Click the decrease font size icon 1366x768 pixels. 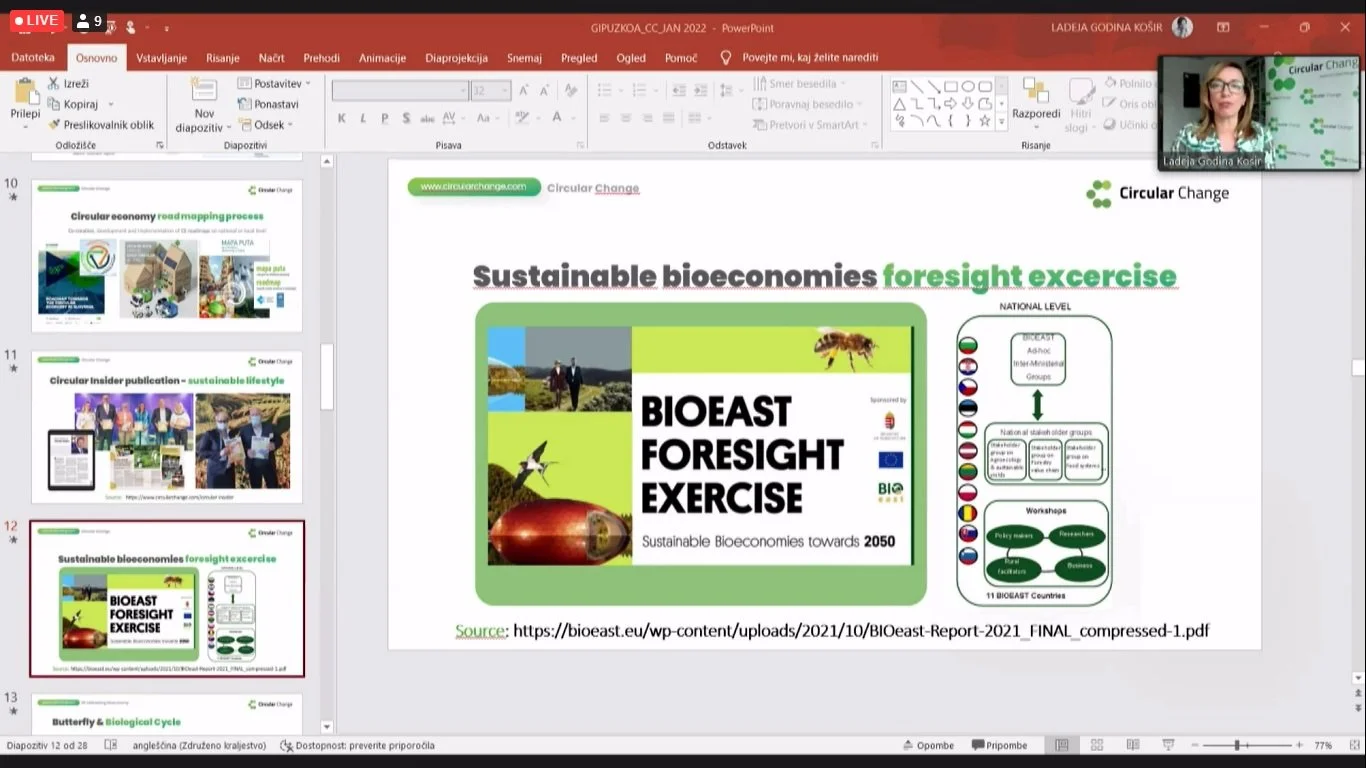coord(547,90)
